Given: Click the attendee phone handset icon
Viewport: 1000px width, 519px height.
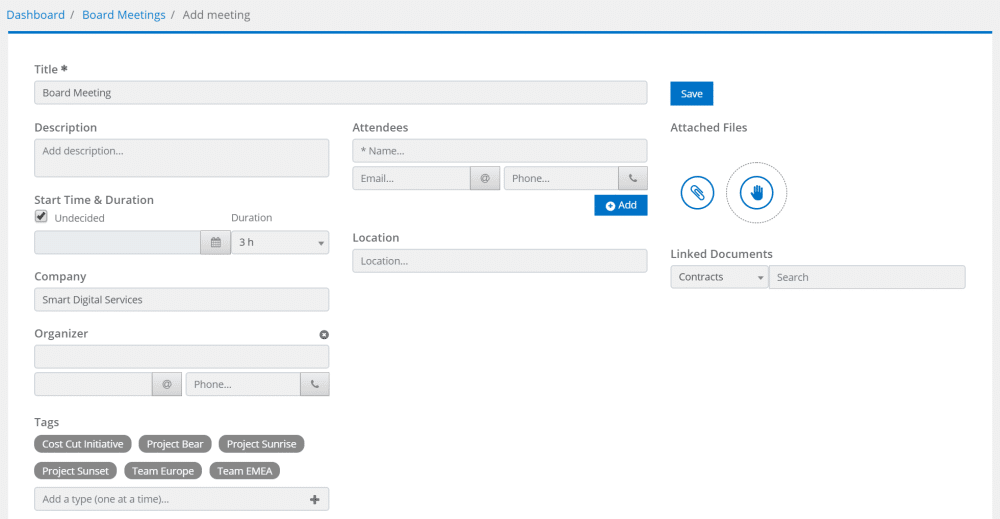Looking at the screenshot, I should click(633, 179).
